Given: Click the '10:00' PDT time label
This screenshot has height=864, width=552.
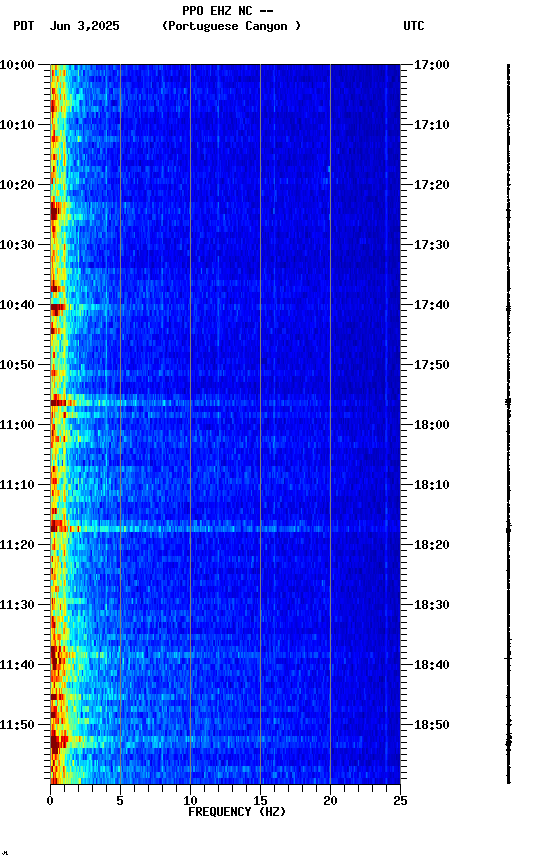Looking at the screenshot, I should 17,65.
